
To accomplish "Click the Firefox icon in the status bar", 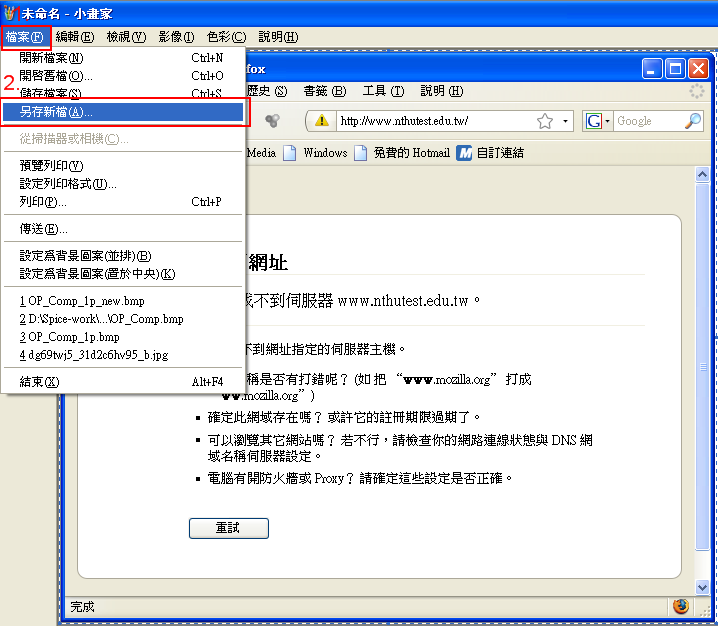I will (x=681, y=606).
